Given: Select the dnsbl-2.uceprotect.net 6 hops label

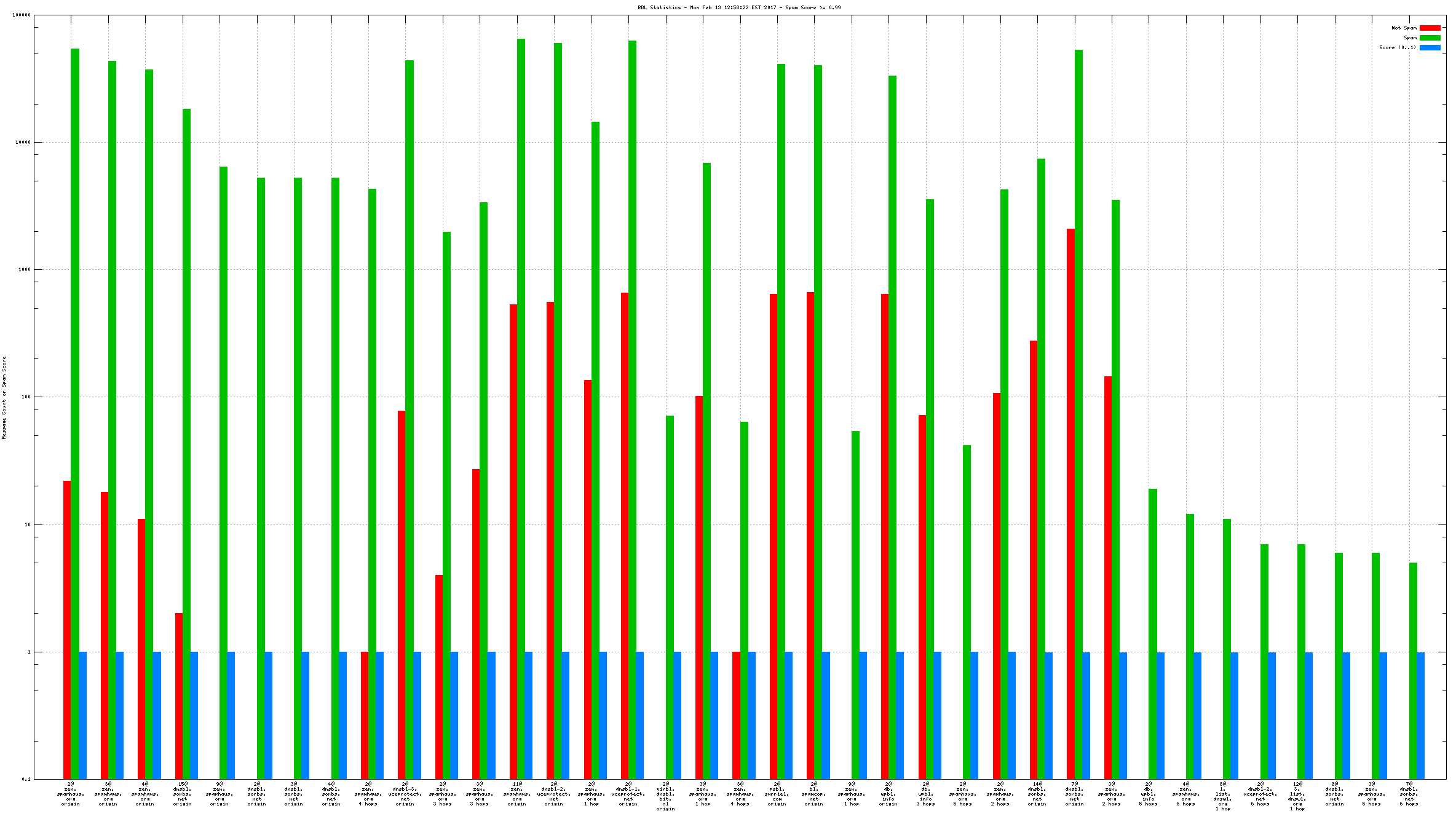Looking at the screenshot, I should pyautogui.click(x=1260, y=794).
